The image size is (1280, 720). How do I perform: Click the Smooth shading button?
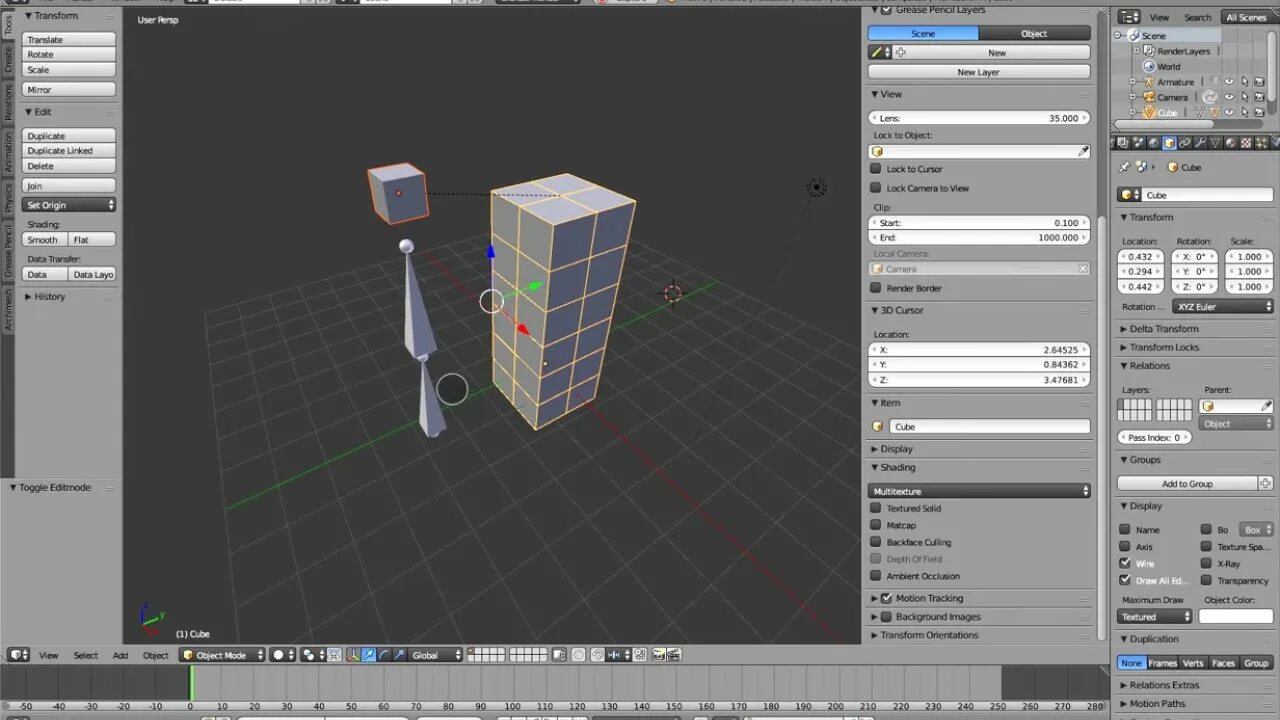pyautogui.click(x=45, y=240)
